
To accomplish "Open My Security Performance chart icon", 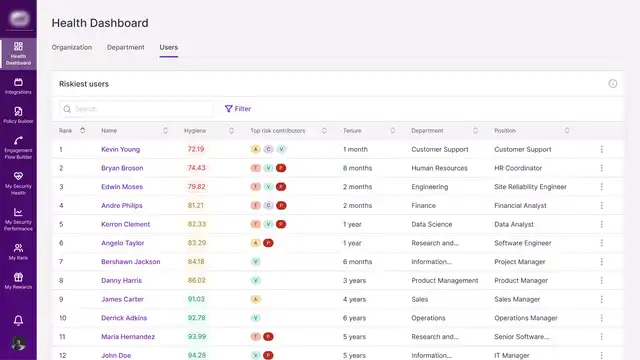I will (18, 212).
